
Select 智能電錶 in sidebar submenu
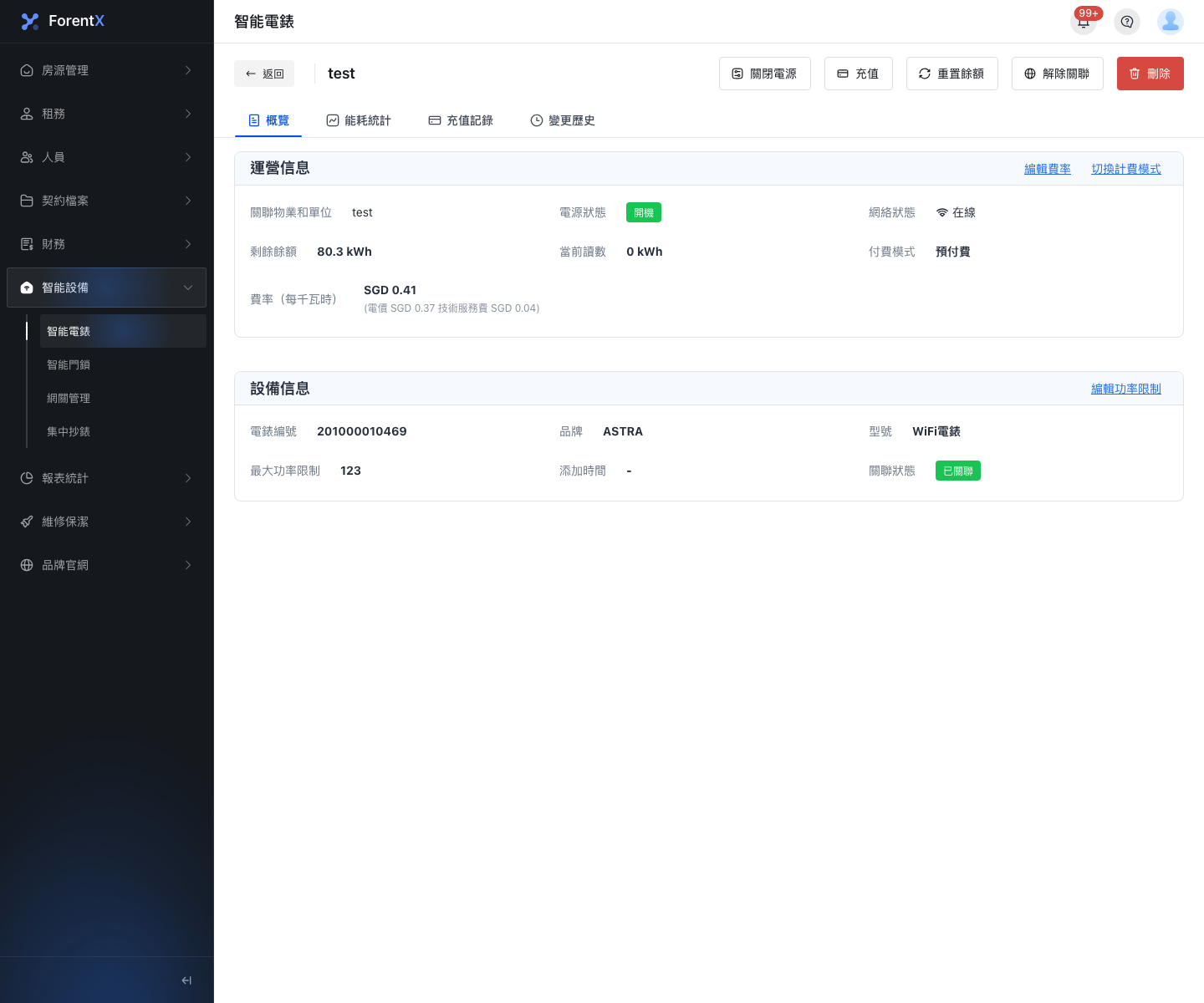[123, 331]
